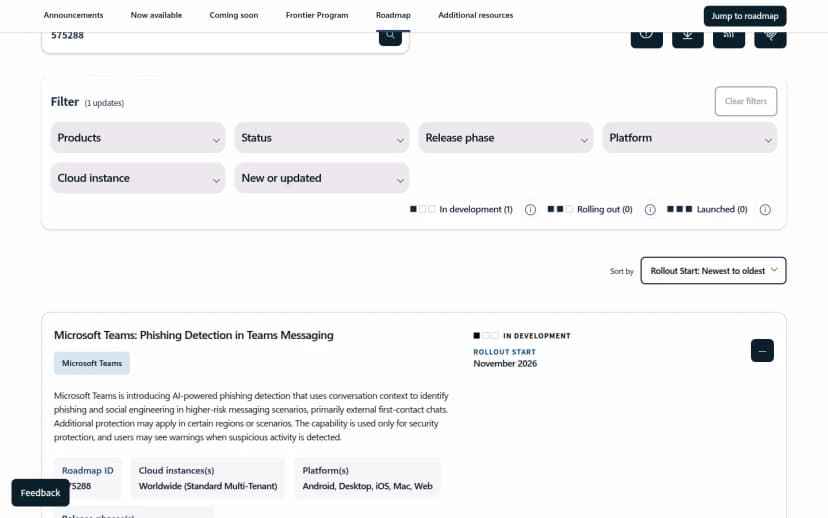This screenshot has height=518, width=828.
Task: Go to the Announcements tab
Action: click(x=73, y=15)
